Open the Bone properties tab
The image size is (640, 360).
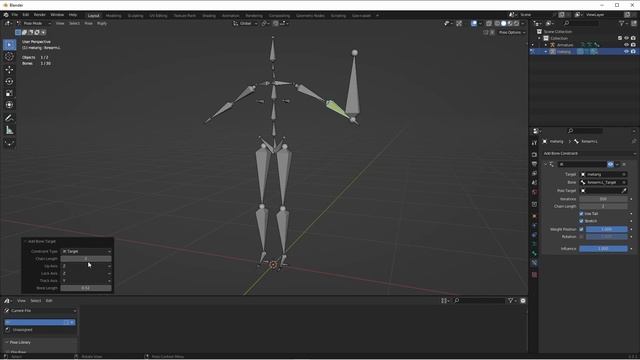point(534,253)
